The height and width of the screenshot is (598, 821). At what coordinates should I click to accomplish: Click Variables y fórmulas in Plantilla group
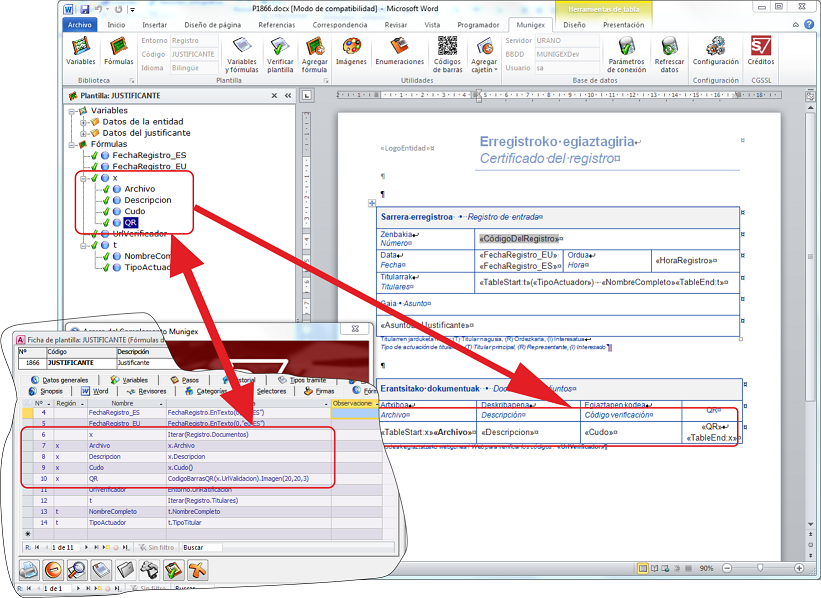242,54
